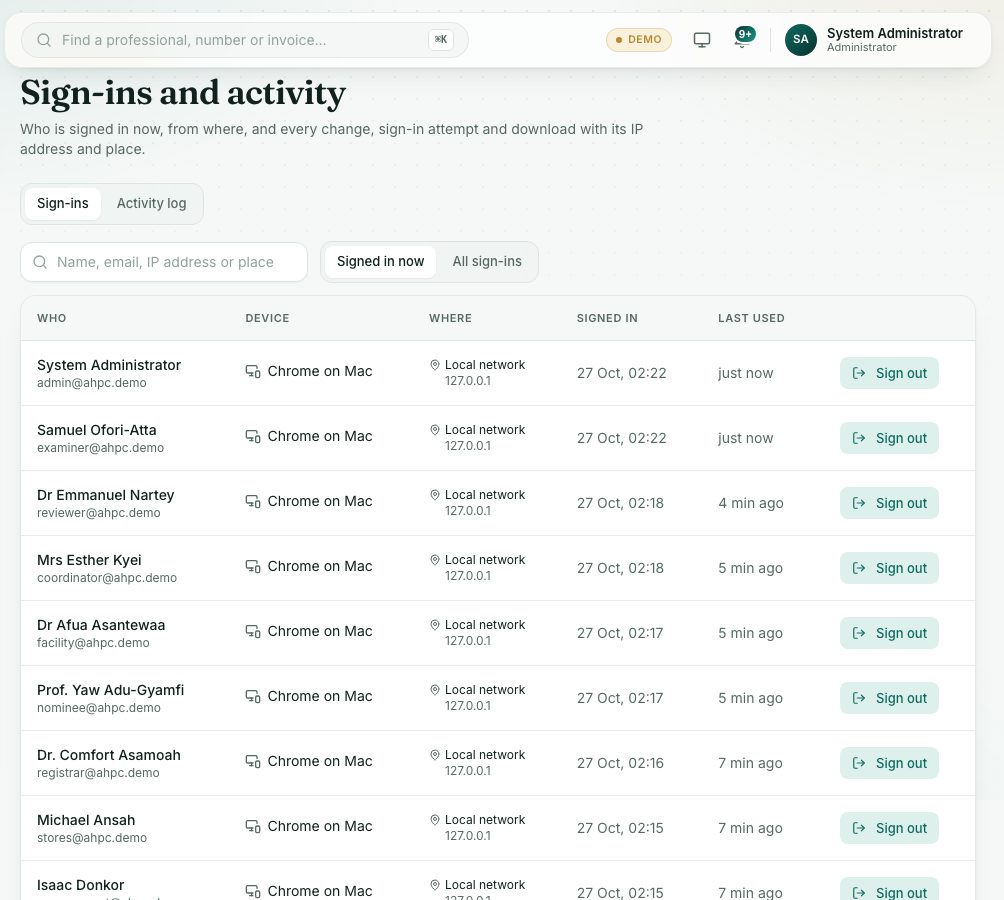Click device icon in Isaac Donkor row
The height and width of the screenshot is (900, 1004).
[x=253, y=891]
